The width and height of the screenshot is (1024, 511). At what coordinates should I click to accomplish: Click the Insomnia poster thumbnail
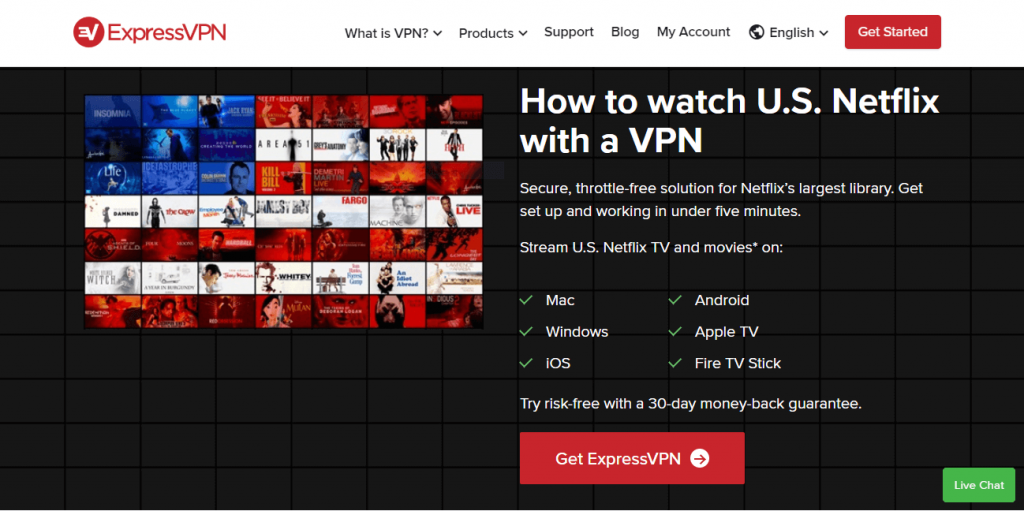(x=112, y=111)
